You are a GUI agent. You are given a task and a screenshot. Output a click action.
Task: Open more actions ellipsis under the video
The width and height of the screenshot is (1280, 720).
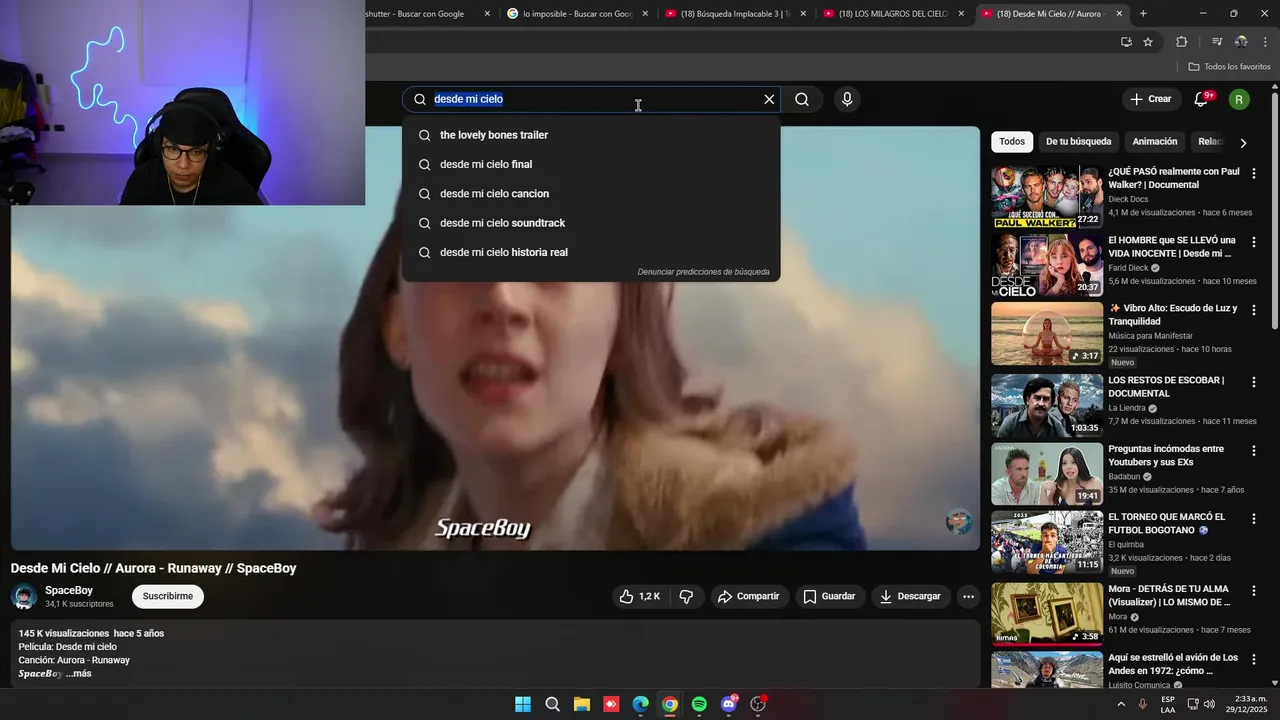967,596
